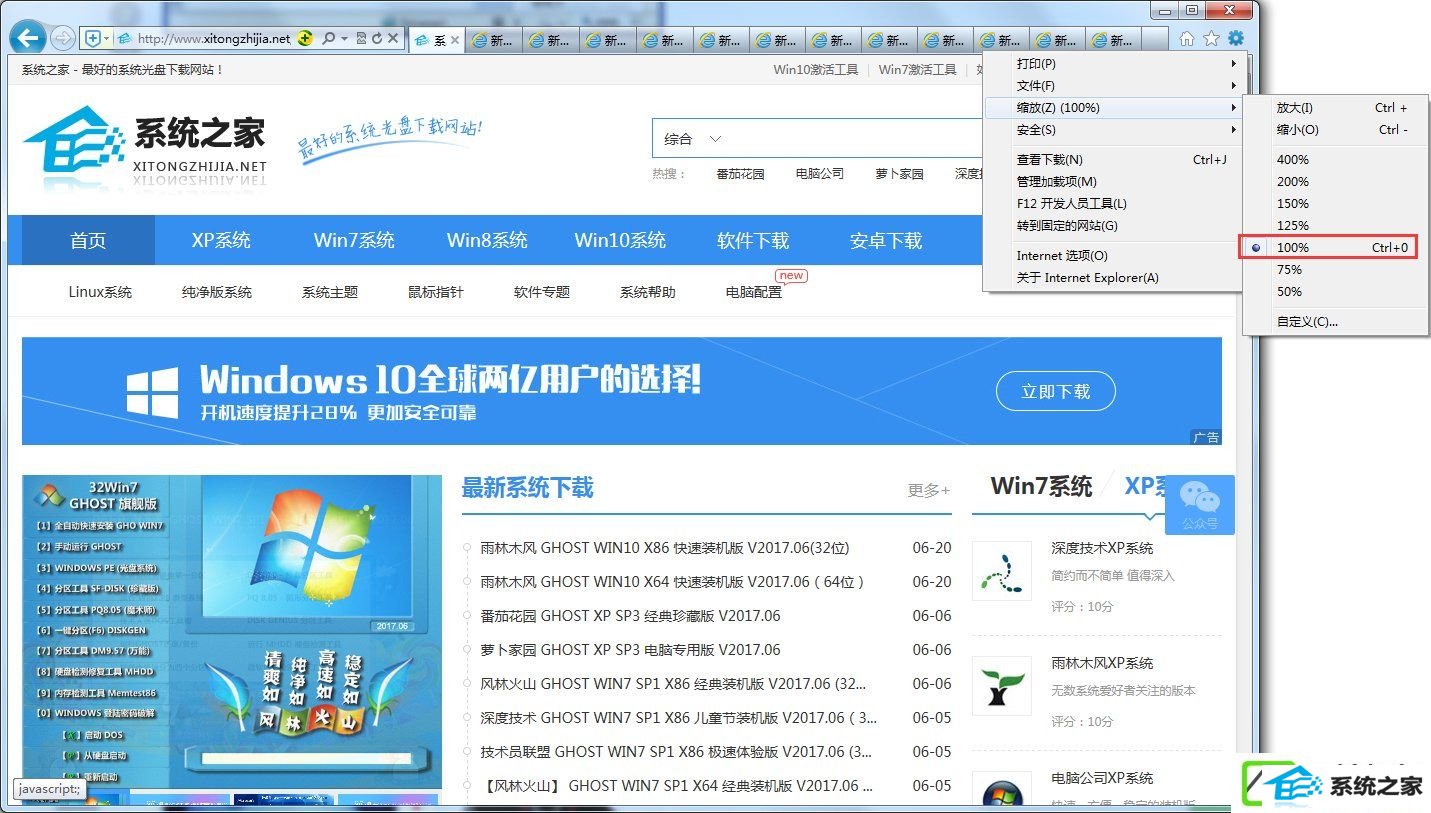The image size is (1431, 813).
Task: Click hot search link 萝卜家园
Action: 899,174
